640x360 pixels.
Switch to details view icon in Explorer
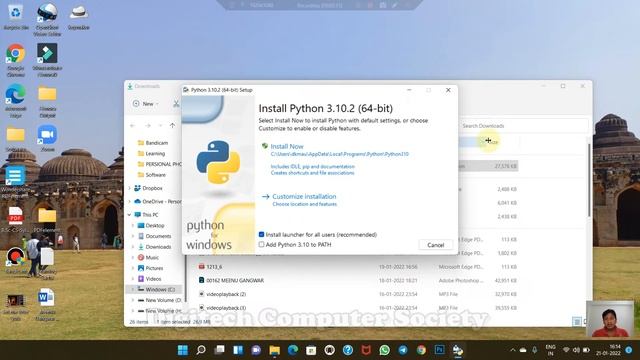pos(577,322)
